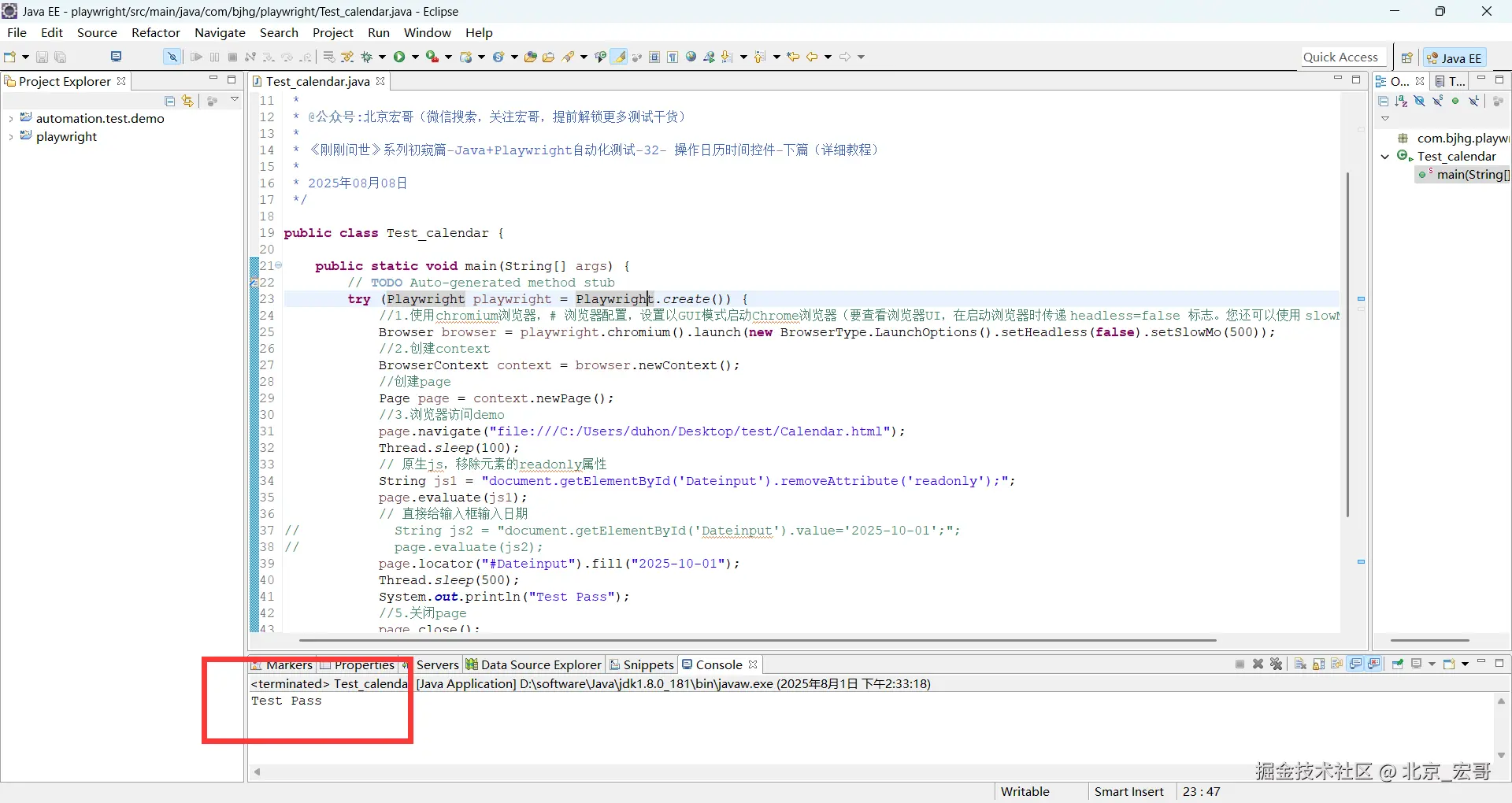This screenshot has width=1512, height=803.
Task: Open the Refactor menu
Action: click(x=156, y=32)
